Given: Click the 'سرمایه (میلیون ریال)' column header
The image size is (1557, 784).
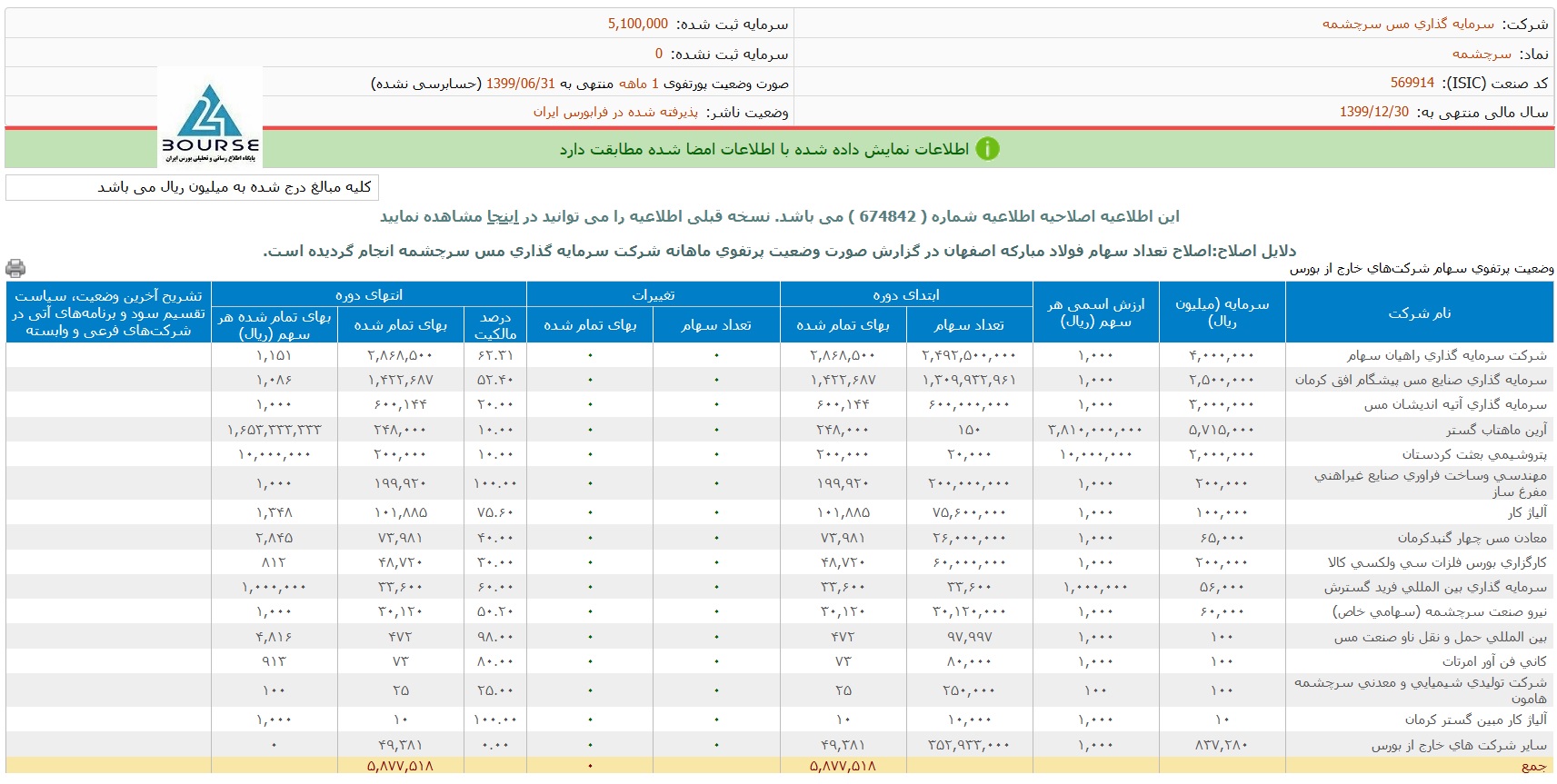Looking at the screenshot, I should click(1222, 313).
